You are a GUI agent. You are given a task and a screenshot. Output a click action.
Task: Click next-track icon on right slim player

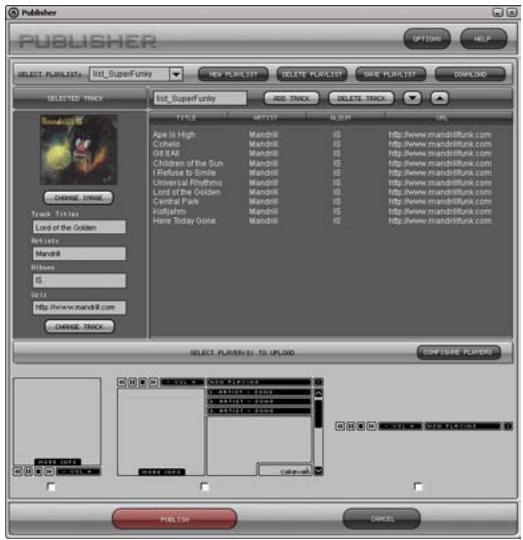coord(372,426)
